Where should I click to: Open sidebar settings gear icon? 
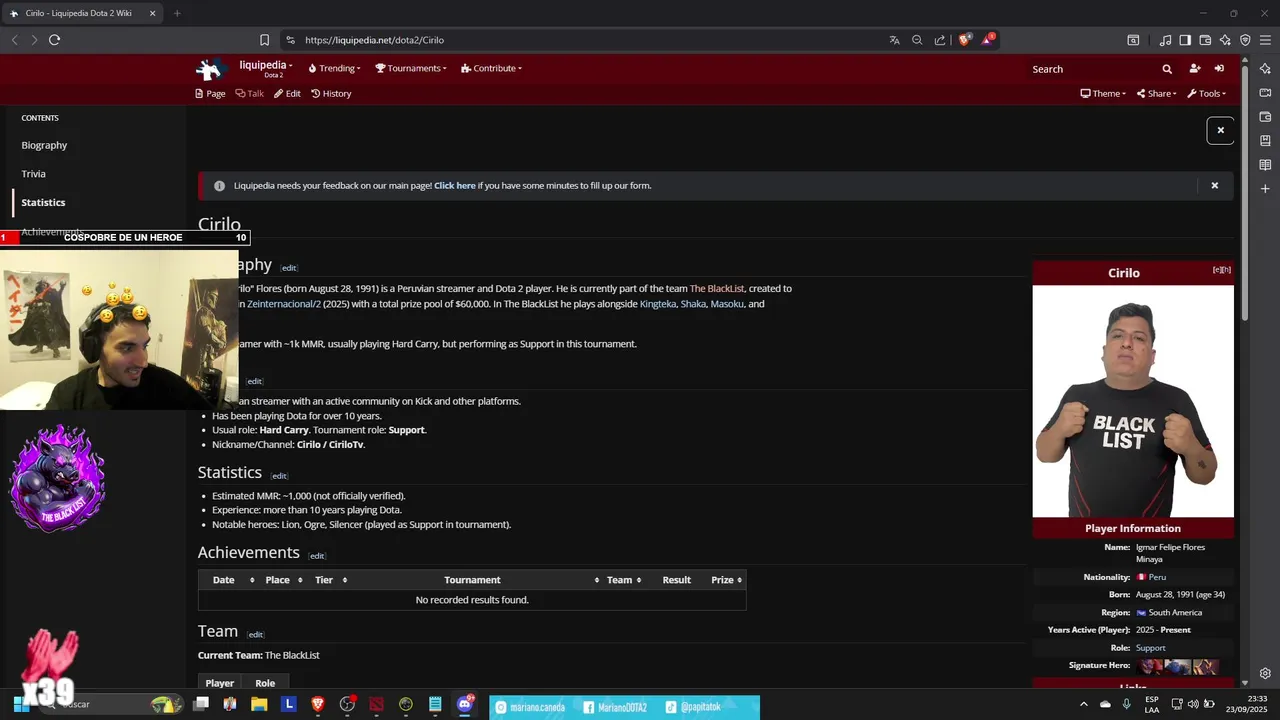1265,673
